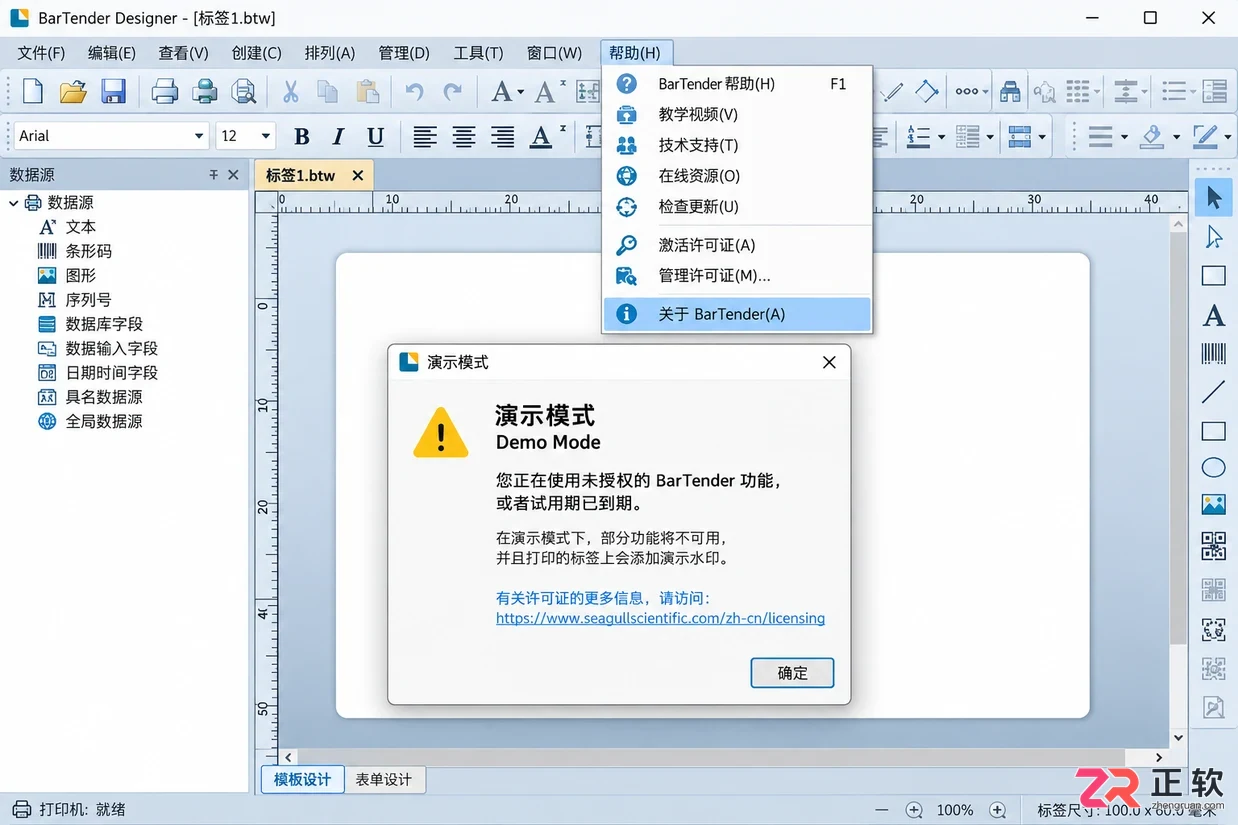Switch to 表单设计 tab

[384, 780]
